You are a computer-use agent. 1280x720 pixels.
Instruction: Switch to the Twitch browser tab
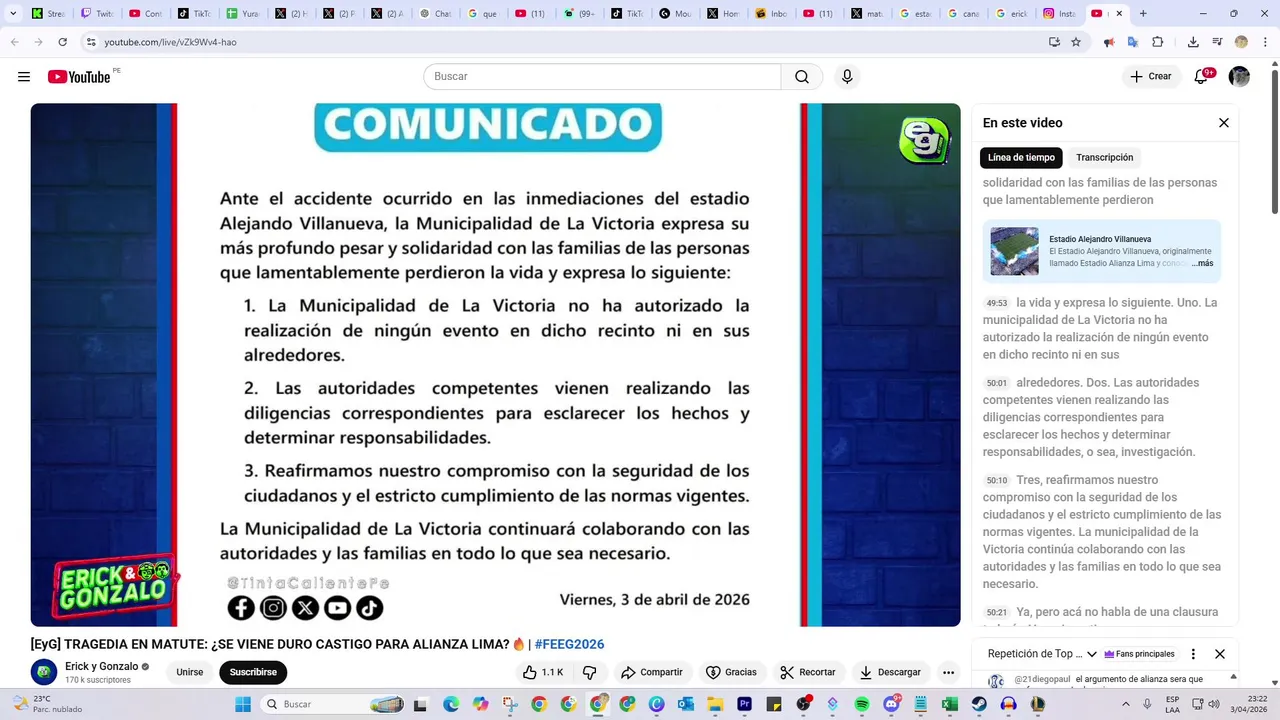(x=98, y=14)
